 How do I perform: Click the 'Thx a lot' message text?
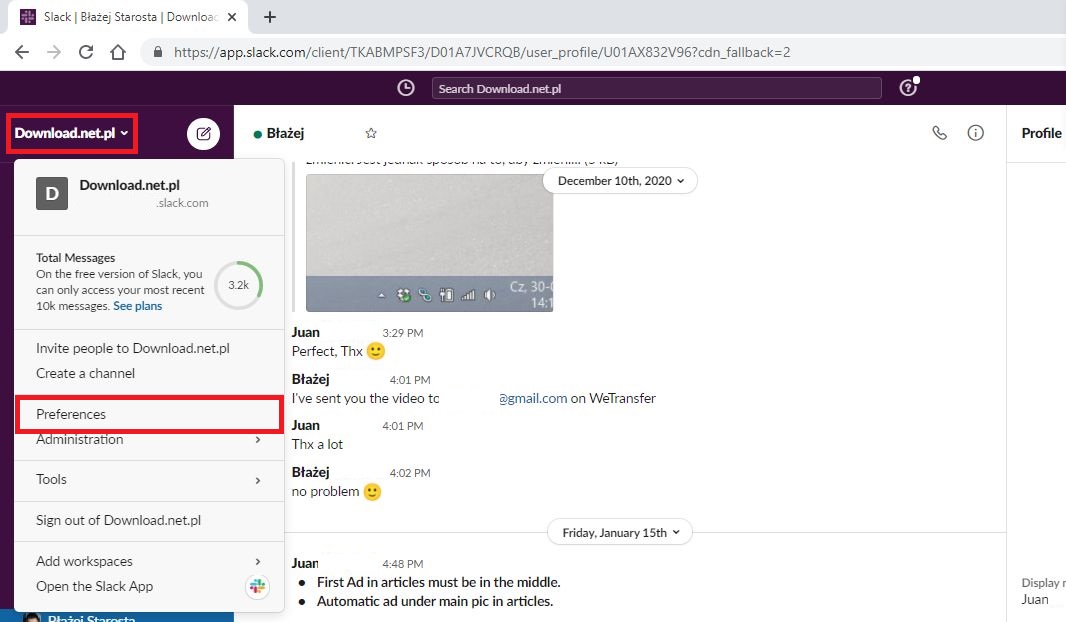pos(317,445)
